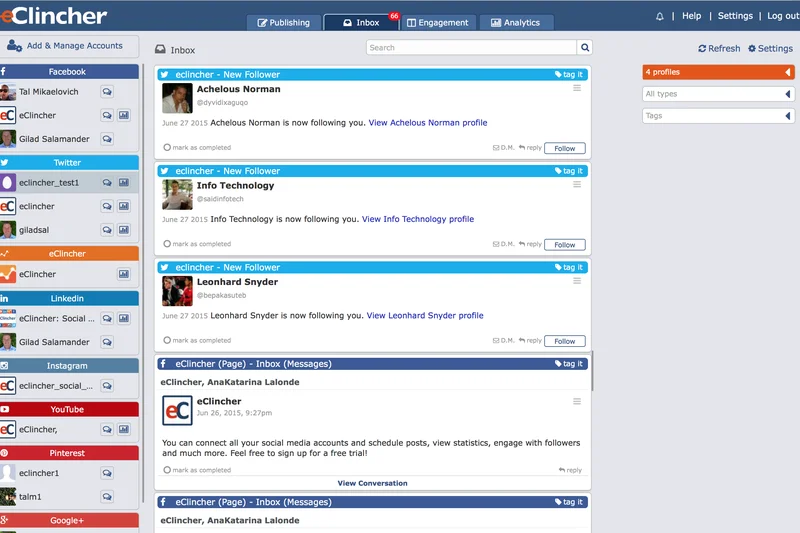Screen dimensions: 800x533
Task: Open analytics icon for eclincher_test1 Twitter
Action: pos(124,183)
